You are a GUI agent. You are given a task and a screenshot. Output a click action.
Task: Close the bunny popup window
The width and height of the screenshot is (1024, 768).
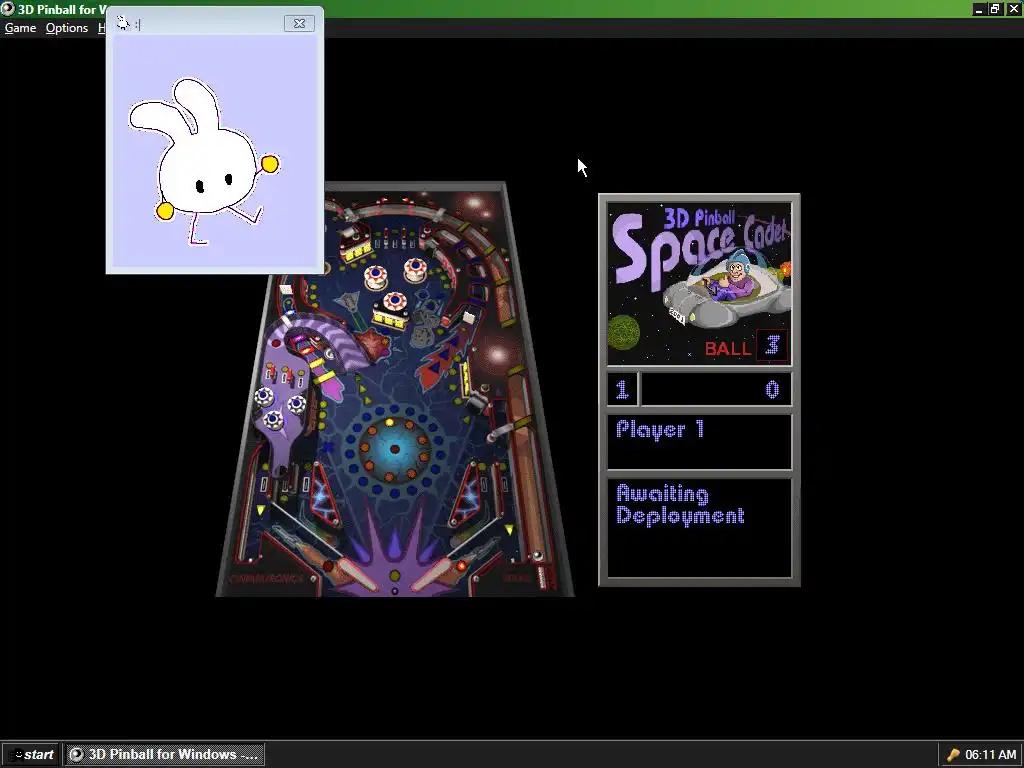click(x=299, y=24)
